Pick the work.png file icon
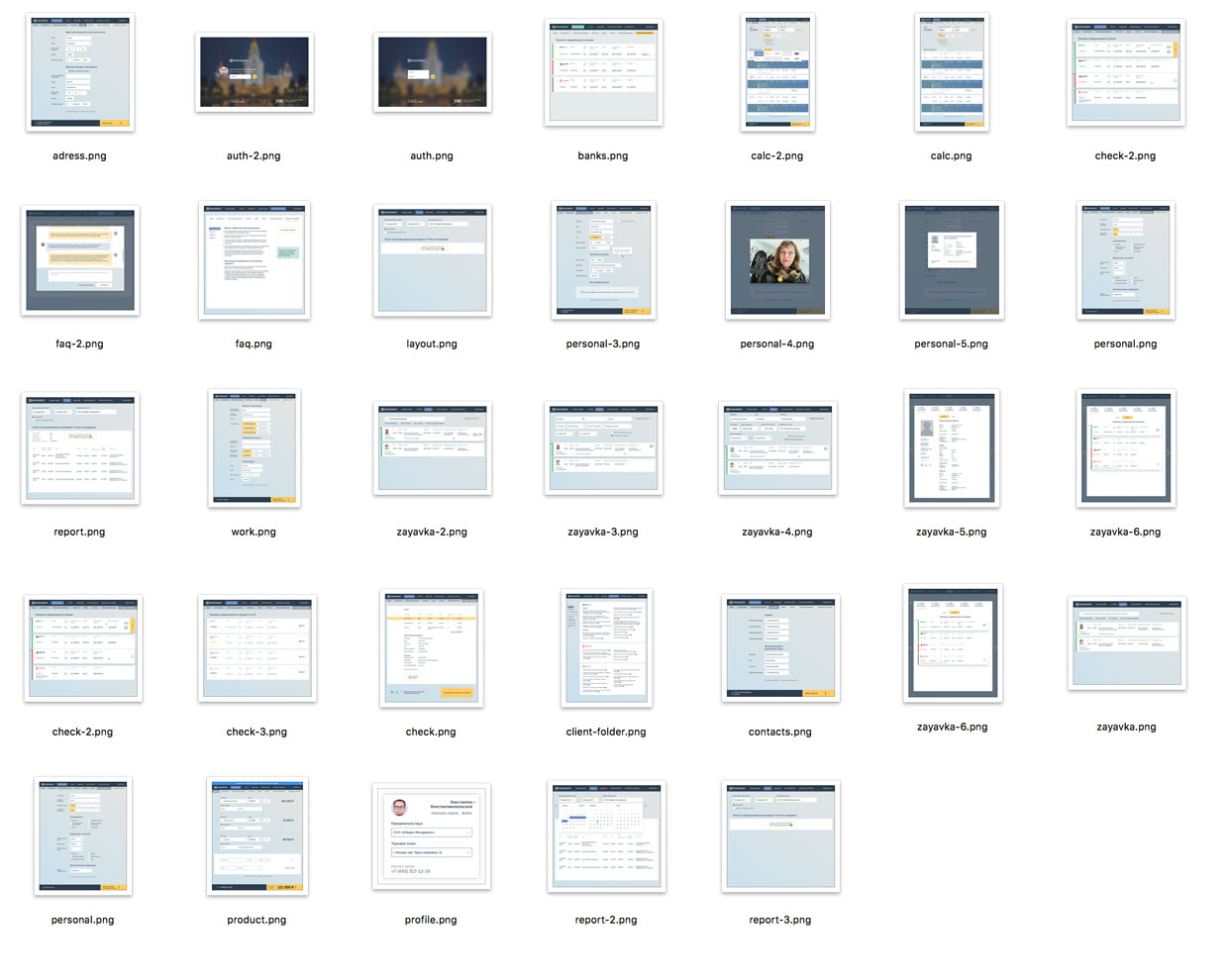The width and height of the screenshot is (1228, 980). coord(254,448)
